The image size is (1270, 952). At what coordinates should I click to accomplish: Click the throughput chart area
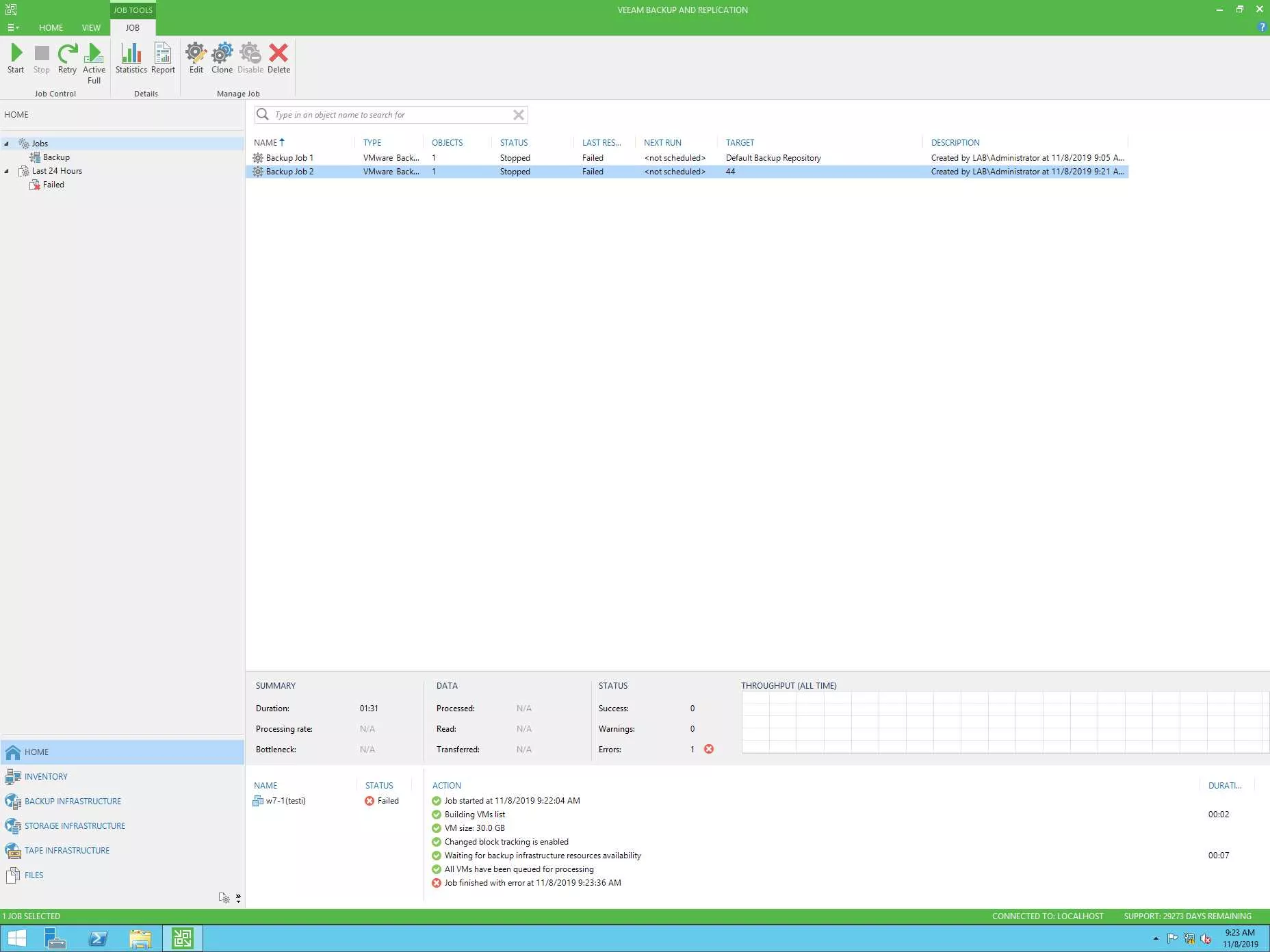pos(1005,722)
